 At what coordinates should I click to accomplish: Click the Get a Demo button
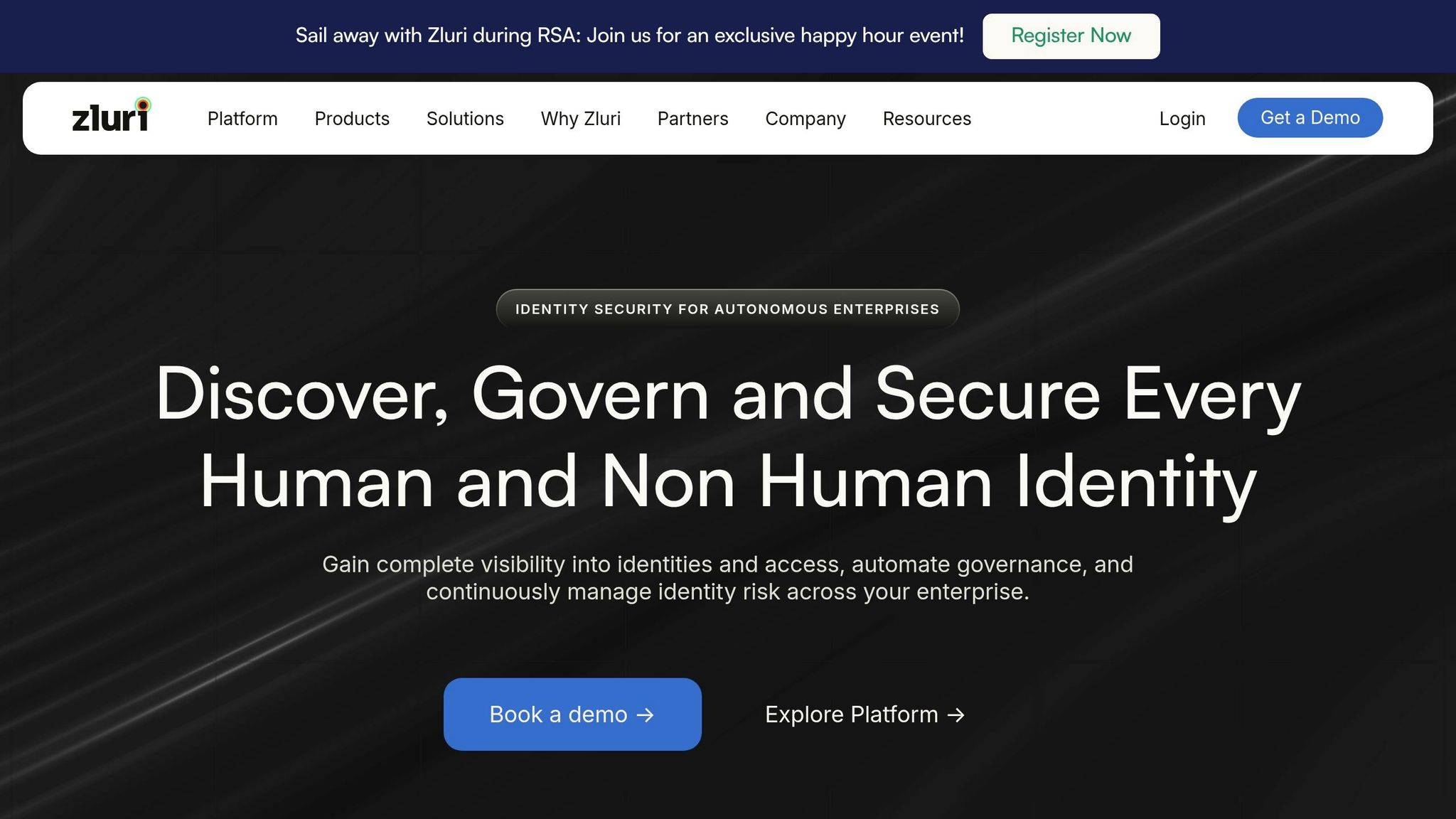tap(1310, 118)
